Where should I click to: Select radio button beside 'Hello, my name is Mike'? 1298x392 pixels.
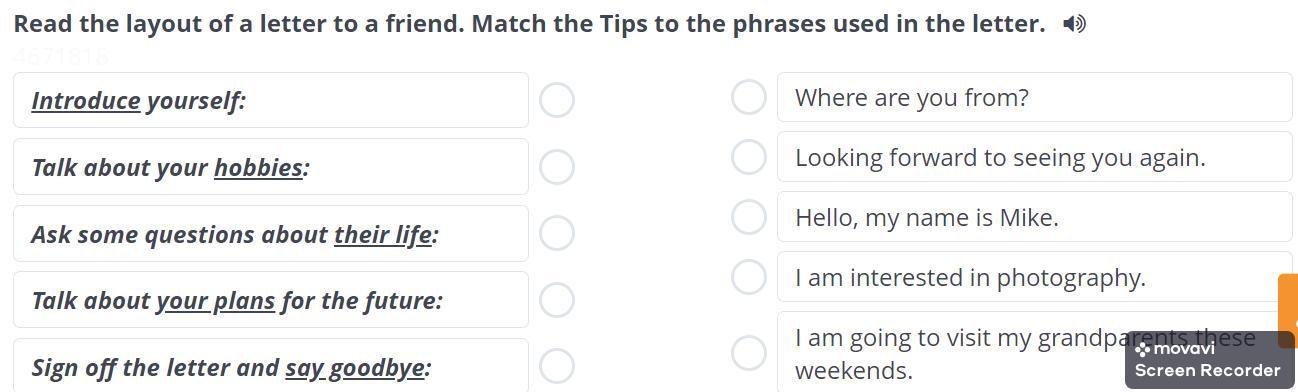[749, 217]
